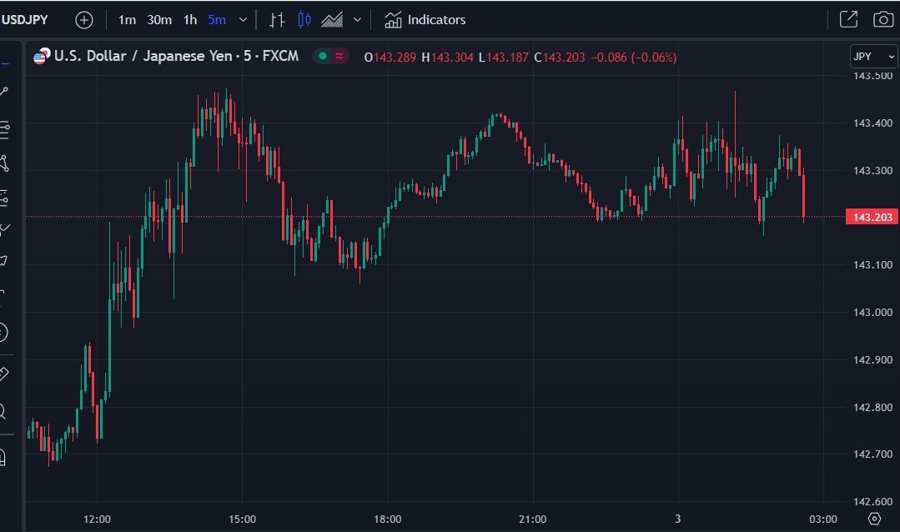Open chart settings gear icon
900x532 pixels.
(x=874, y=519)
